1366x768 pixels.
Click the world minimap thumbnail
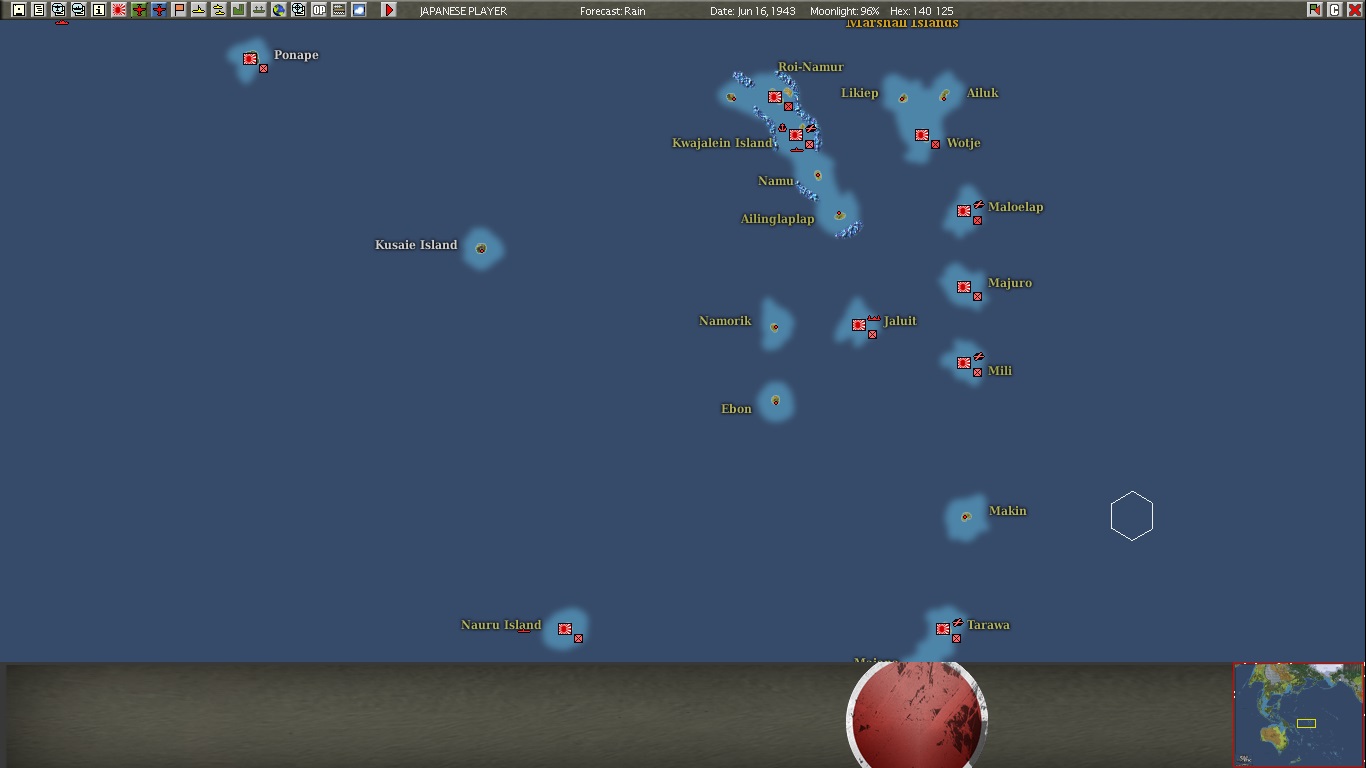coord(1298,715)
